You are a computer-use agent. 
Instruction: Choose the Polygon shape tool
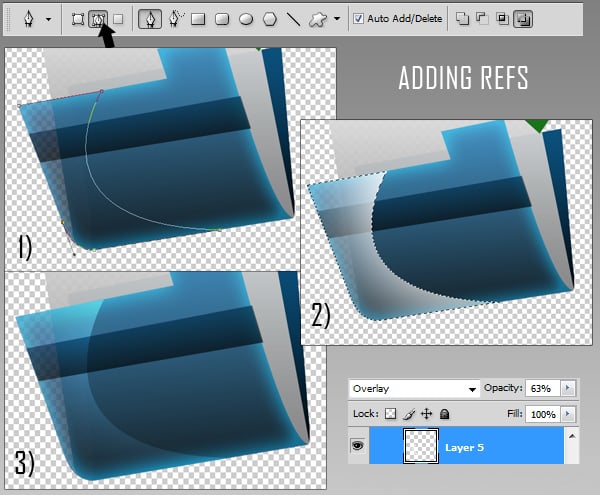coord(269,18)
